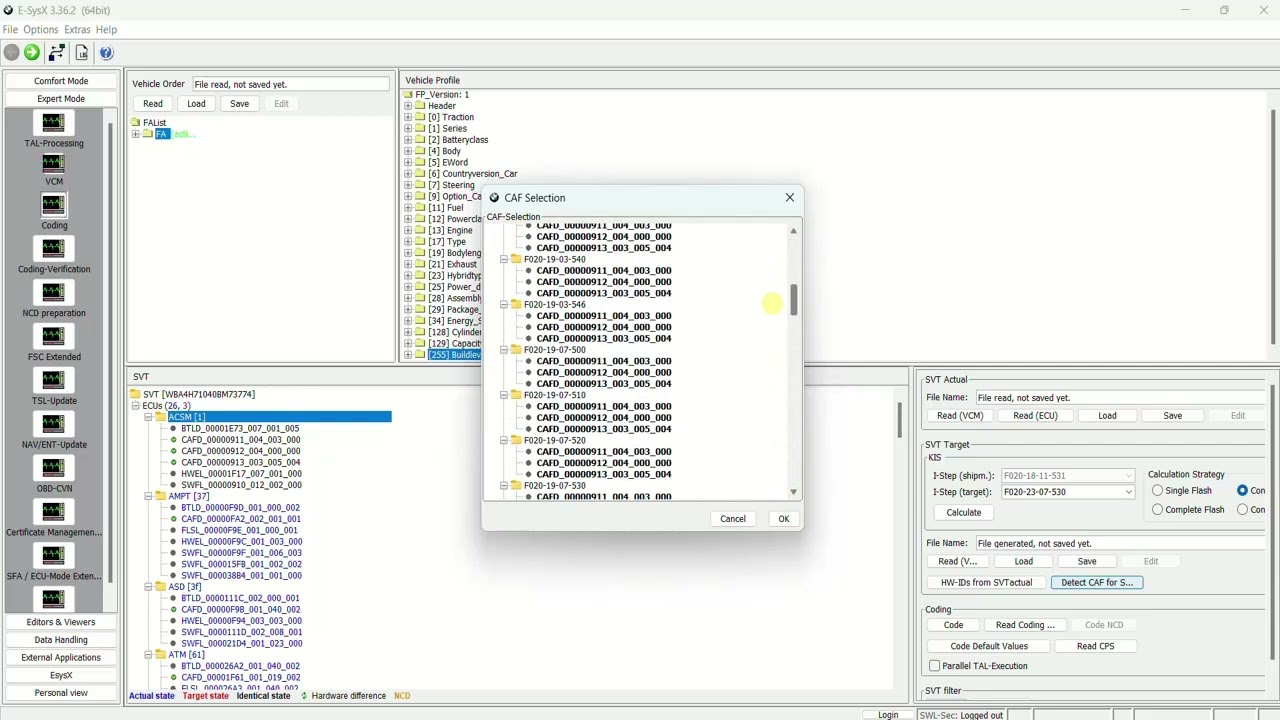This screenshot has width=1280, height=720.
Task: Open the Coding-Verification module icon
Action: (53, 248)
